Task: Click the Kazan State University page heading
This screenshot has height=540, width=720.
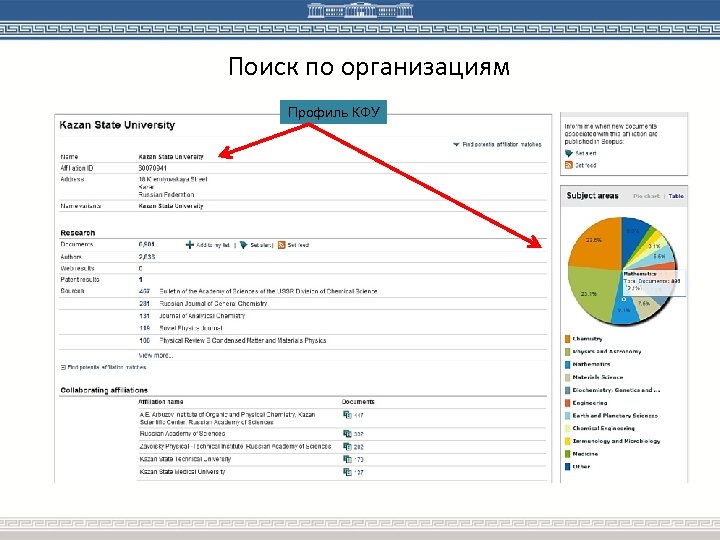Action: click(117, 125)
